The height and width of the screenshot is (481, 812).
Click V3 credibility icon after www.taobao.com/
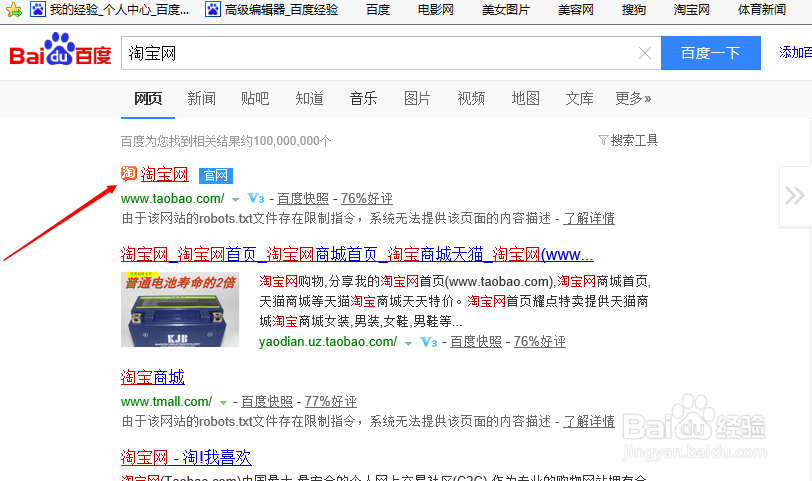point(256,198)
